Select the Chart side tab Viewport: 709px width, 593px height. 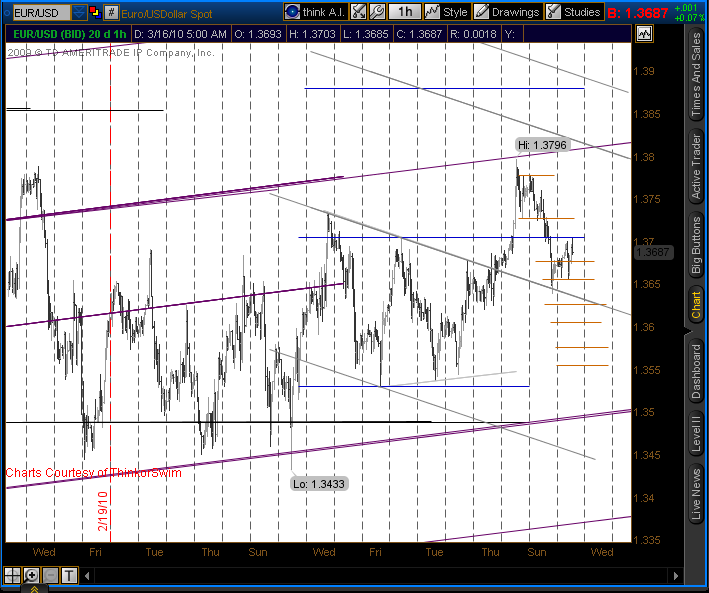coord(696,304)
